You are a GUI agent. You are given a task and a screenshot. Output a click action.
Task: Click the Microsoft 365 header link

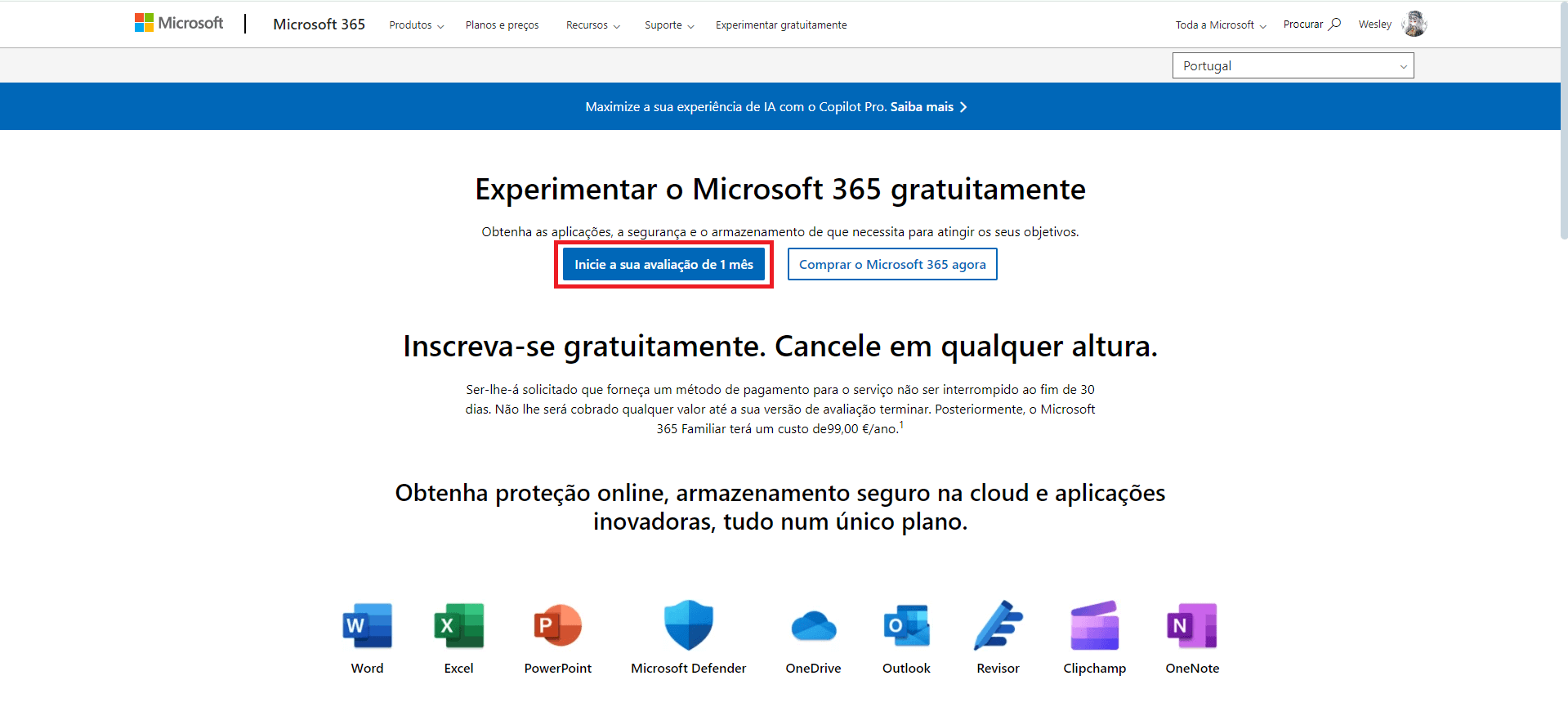pyautogui.click(x=319, y=25)
